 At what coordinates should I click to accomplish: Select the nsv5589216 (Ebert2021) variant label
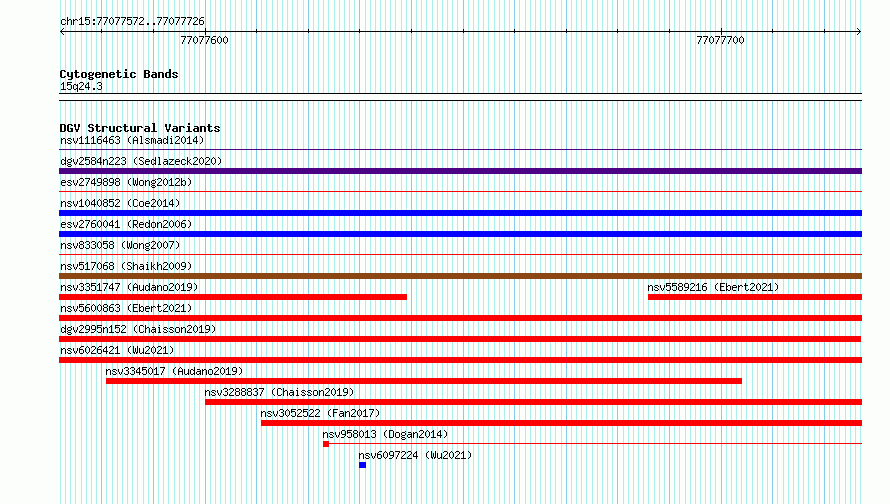click(x=713, y=287)
